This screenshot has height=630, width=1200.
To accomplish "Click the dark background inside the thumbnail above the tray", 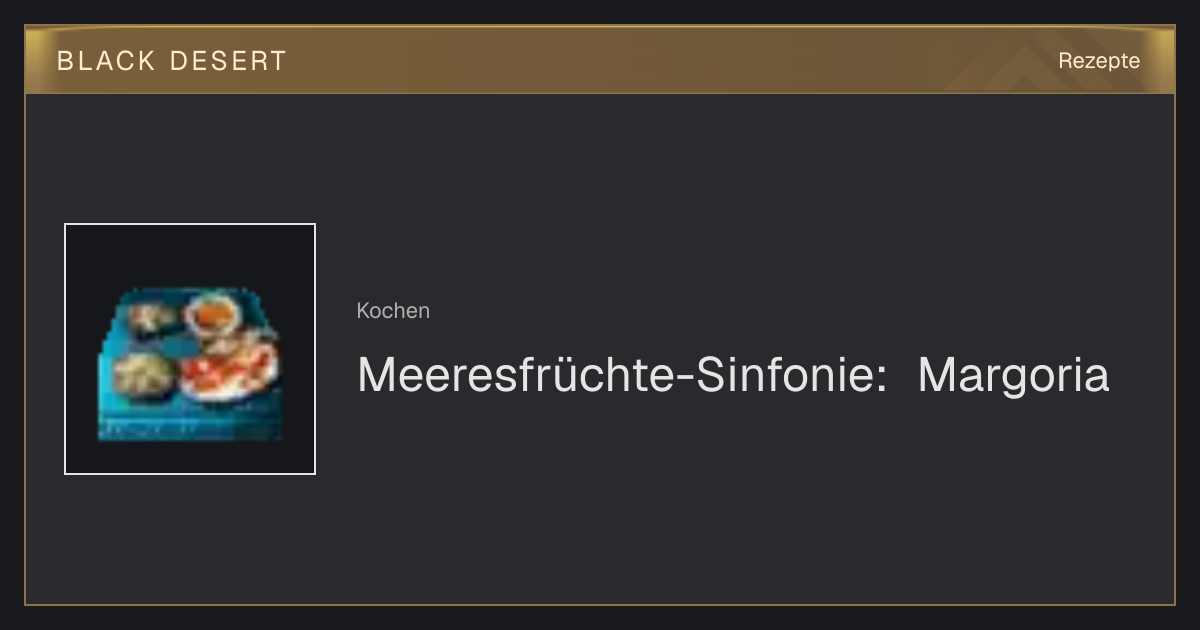I will pyautogui.click(x=190, y=255).
